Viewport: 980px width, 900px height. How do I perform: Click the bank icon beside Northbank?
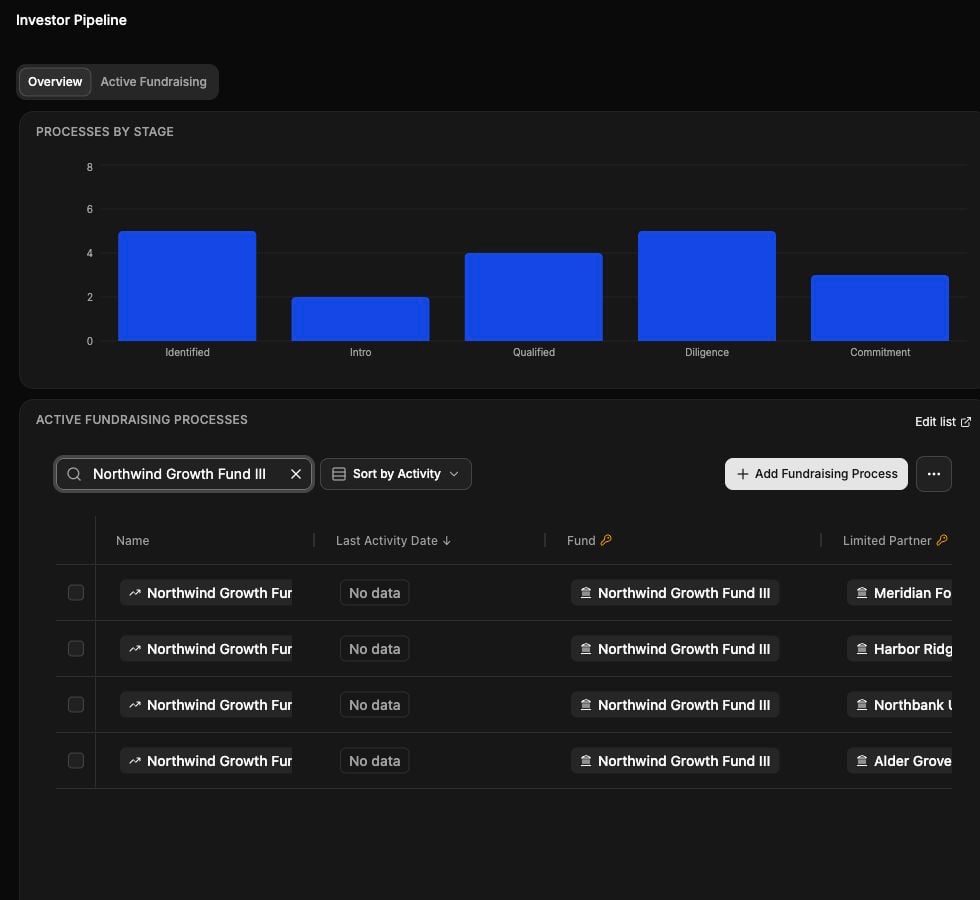(x=862, y=705)
